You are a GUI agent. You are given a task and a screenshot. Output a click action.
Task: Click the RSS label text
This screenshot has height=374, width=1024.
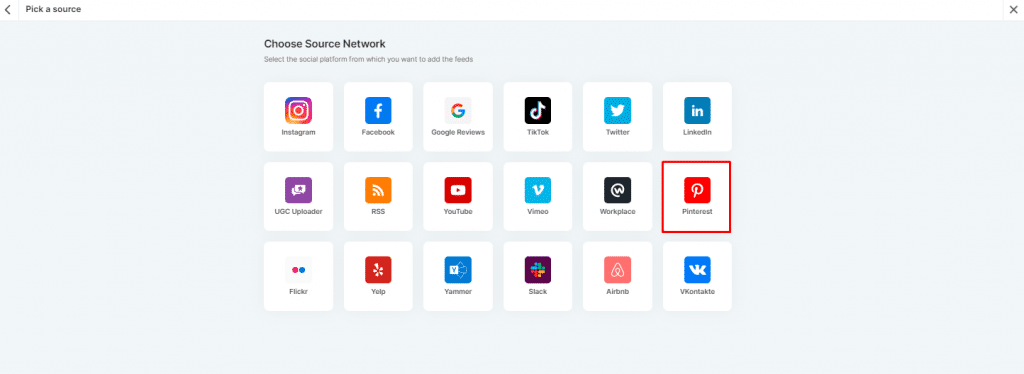coord(378,211)
